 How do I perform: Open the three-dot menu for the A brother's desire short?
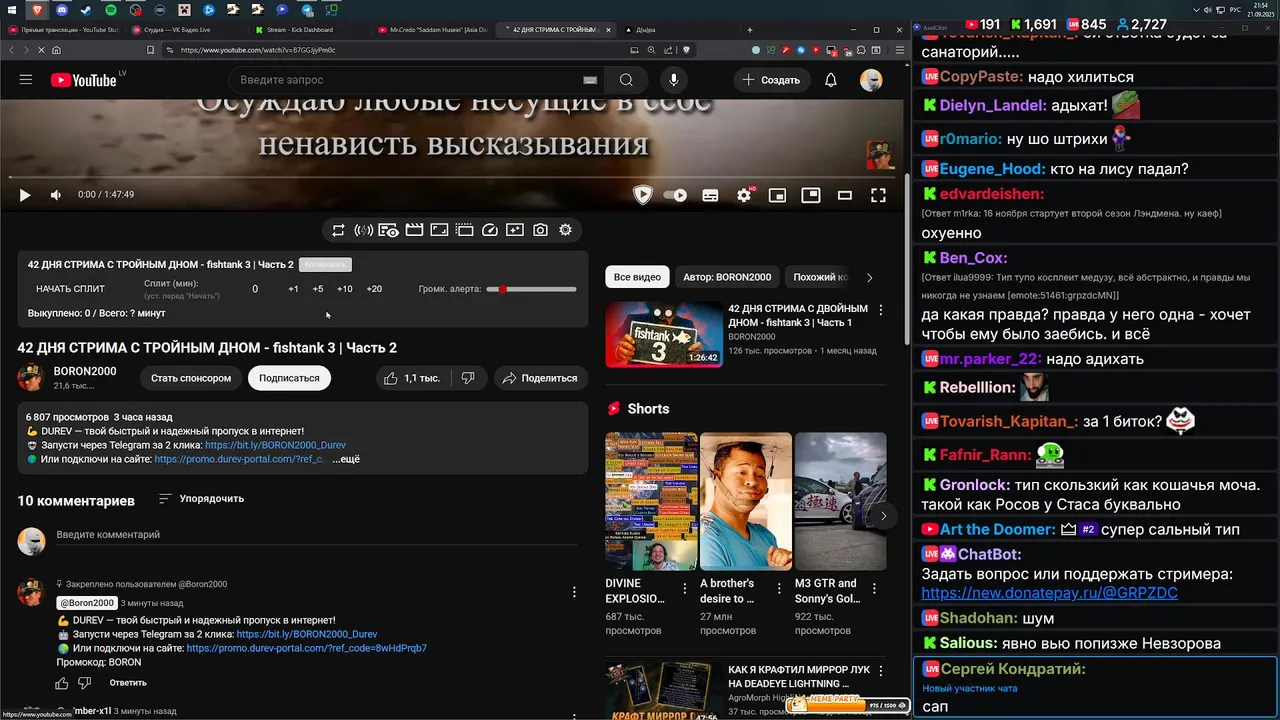click(780, 588)
